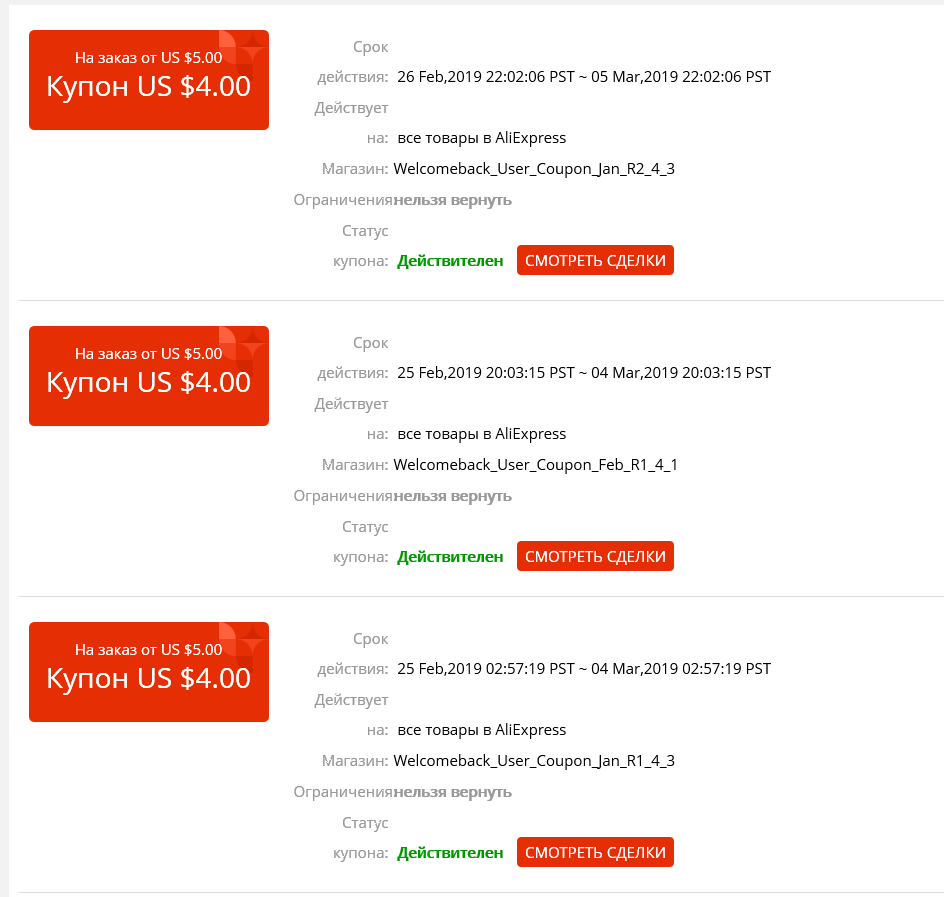Click the validity period ending 05 Mar,2019 22:02:06
Image resolution: width=944 pixels, height=897 pixels.
coord(584,77)
